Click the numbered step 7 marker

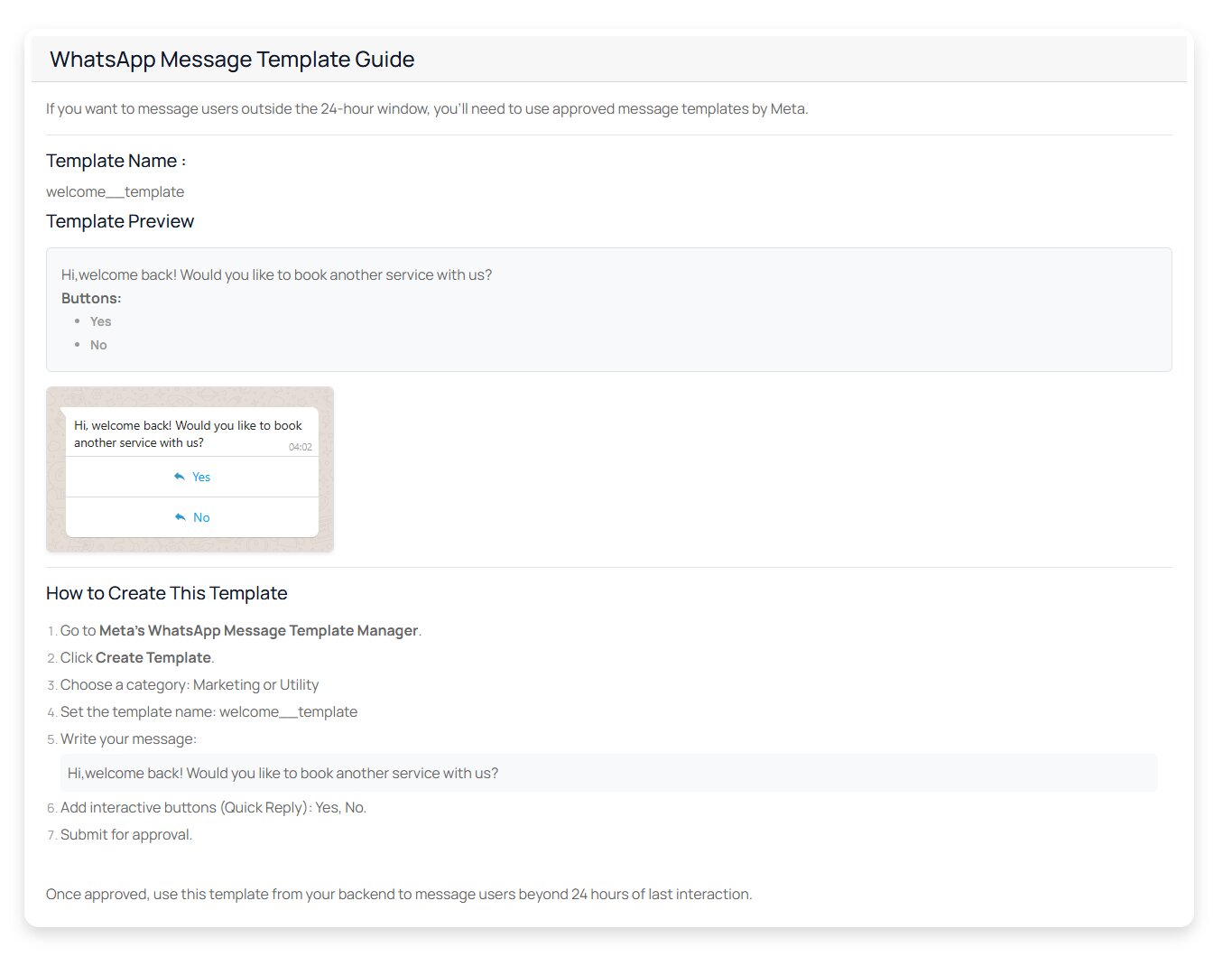click(51, 835)
